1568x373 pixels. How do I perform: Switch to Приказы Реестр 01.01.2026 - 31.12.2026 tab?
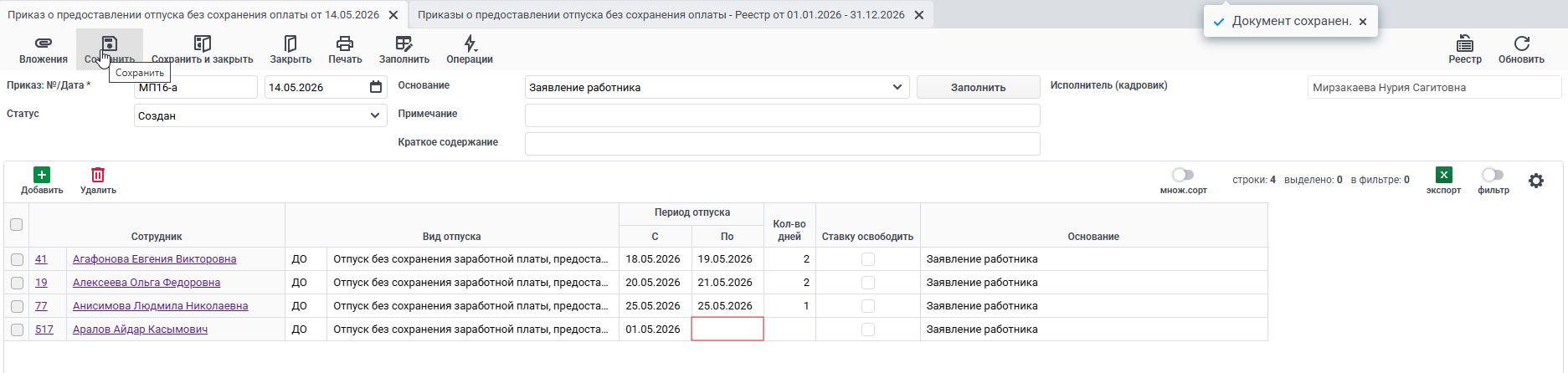tap(661, 15)
